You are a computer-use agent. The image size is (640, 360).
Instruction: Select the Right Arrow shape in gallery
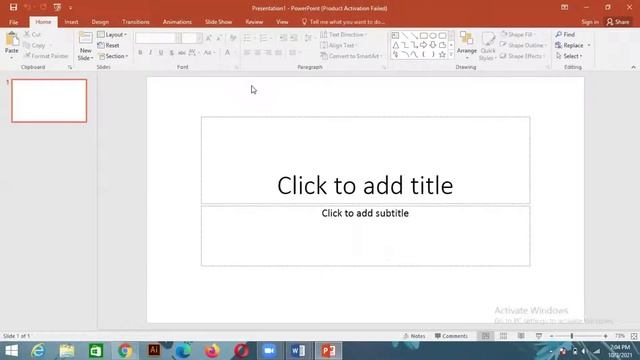coord(424,45)
